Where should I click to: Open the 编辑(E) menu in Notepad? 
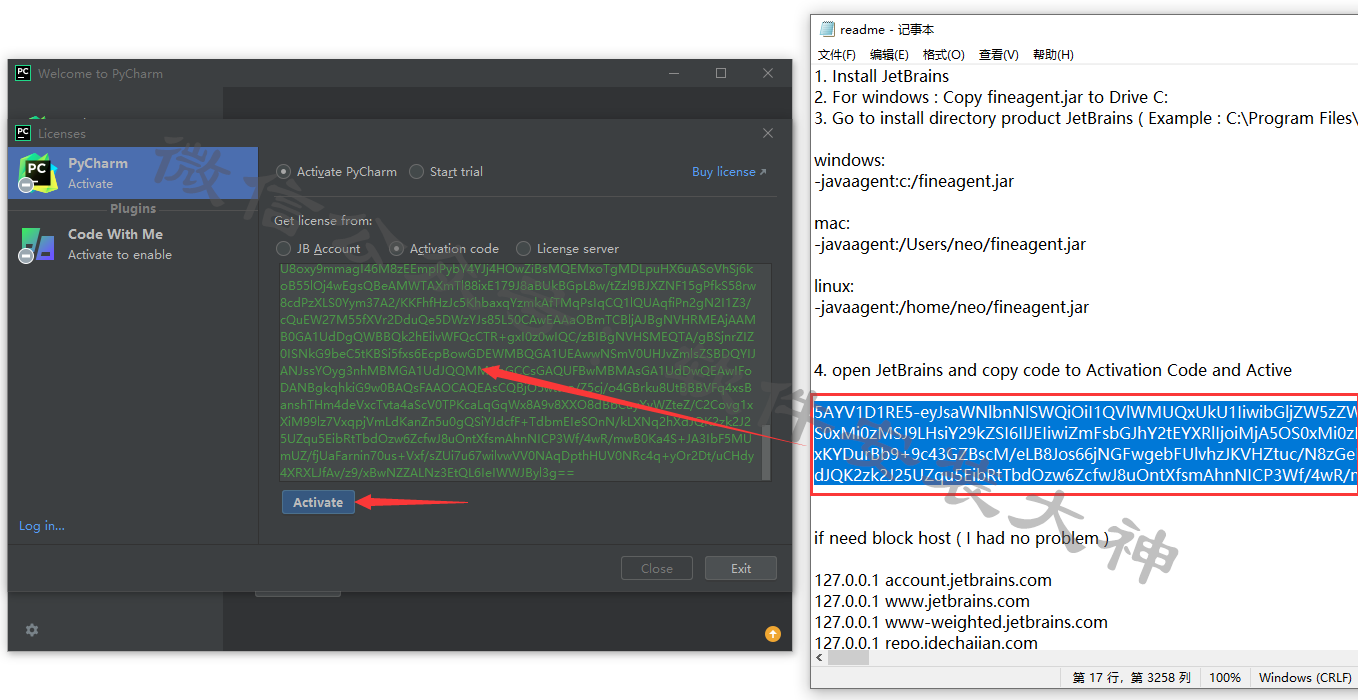point(889,55)
